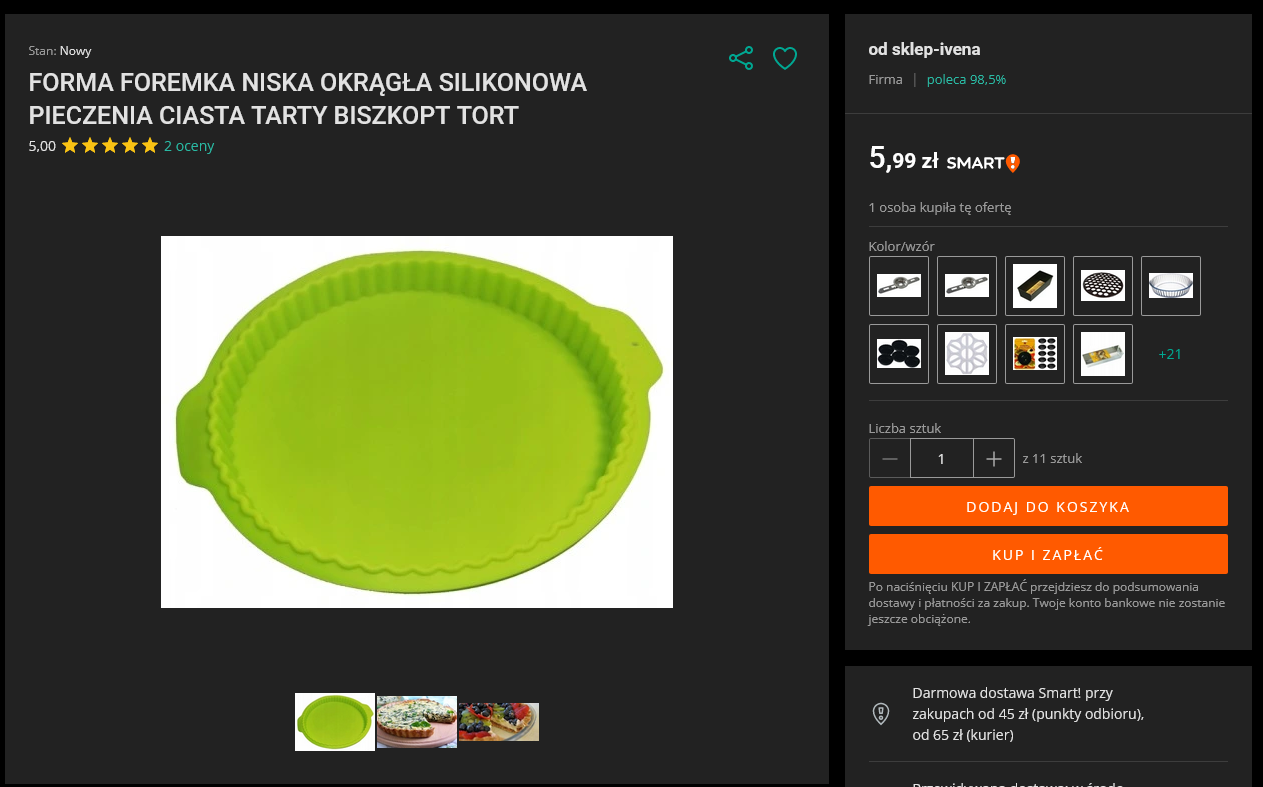Open seller's poleca 98,5% rating link
This screenshot has width=1263, height=787.
tap(966, 80)
